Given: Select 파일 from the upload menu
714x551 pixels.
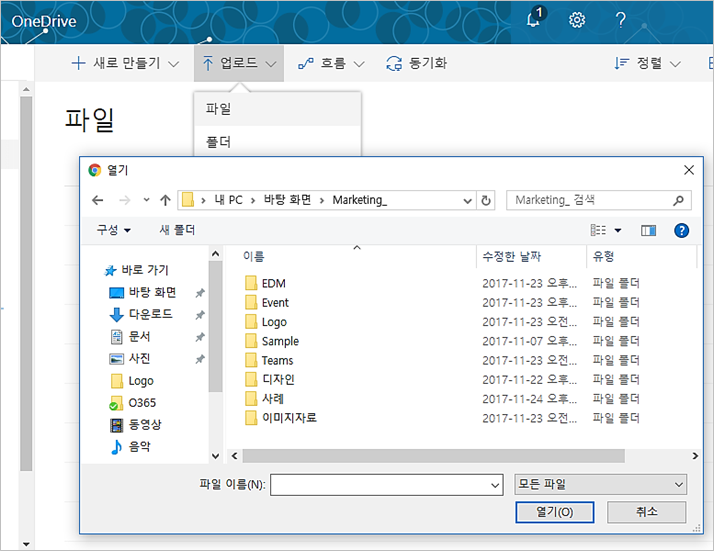Looking at the screenshot, I should point(218,108).
